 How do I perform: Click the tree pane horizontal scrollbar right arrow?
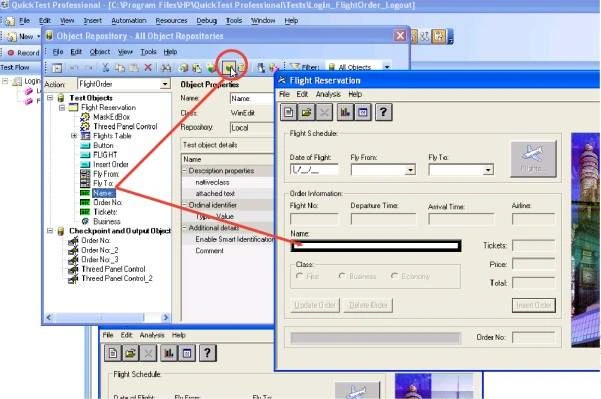[166, 317]
